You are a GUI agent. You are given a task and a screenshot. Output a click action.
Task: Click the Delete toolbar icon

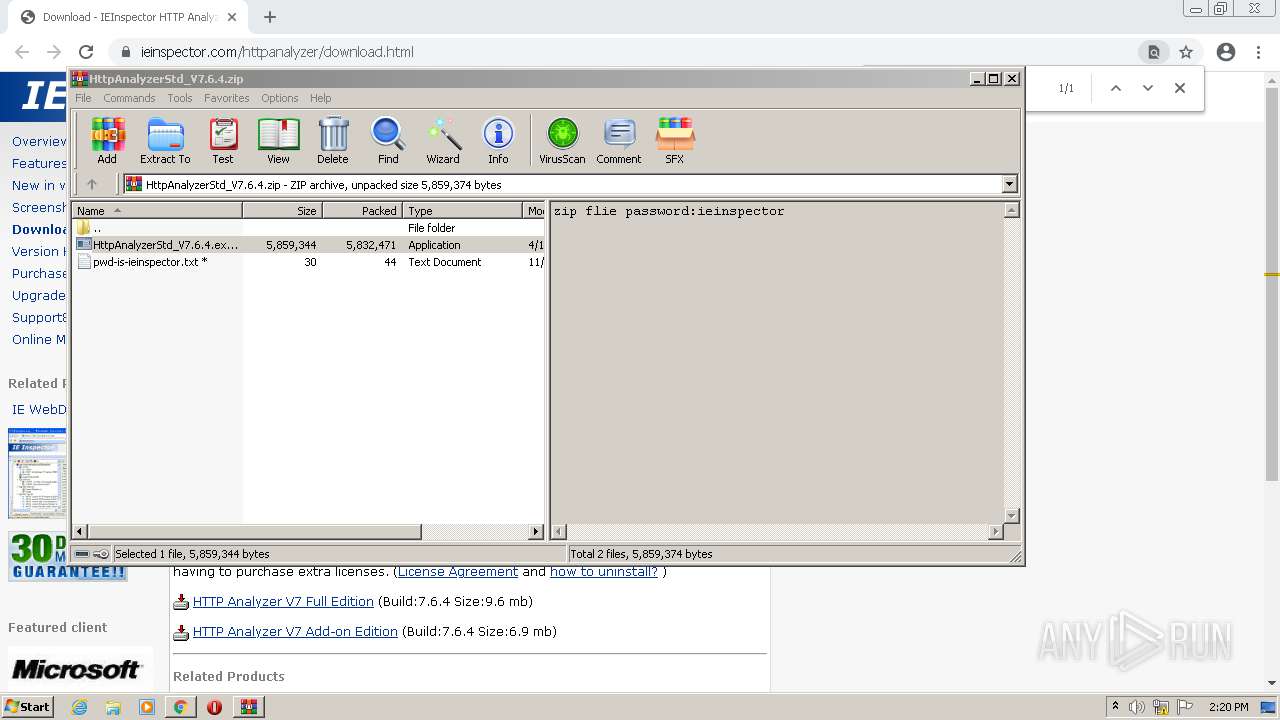pos(333,141)
